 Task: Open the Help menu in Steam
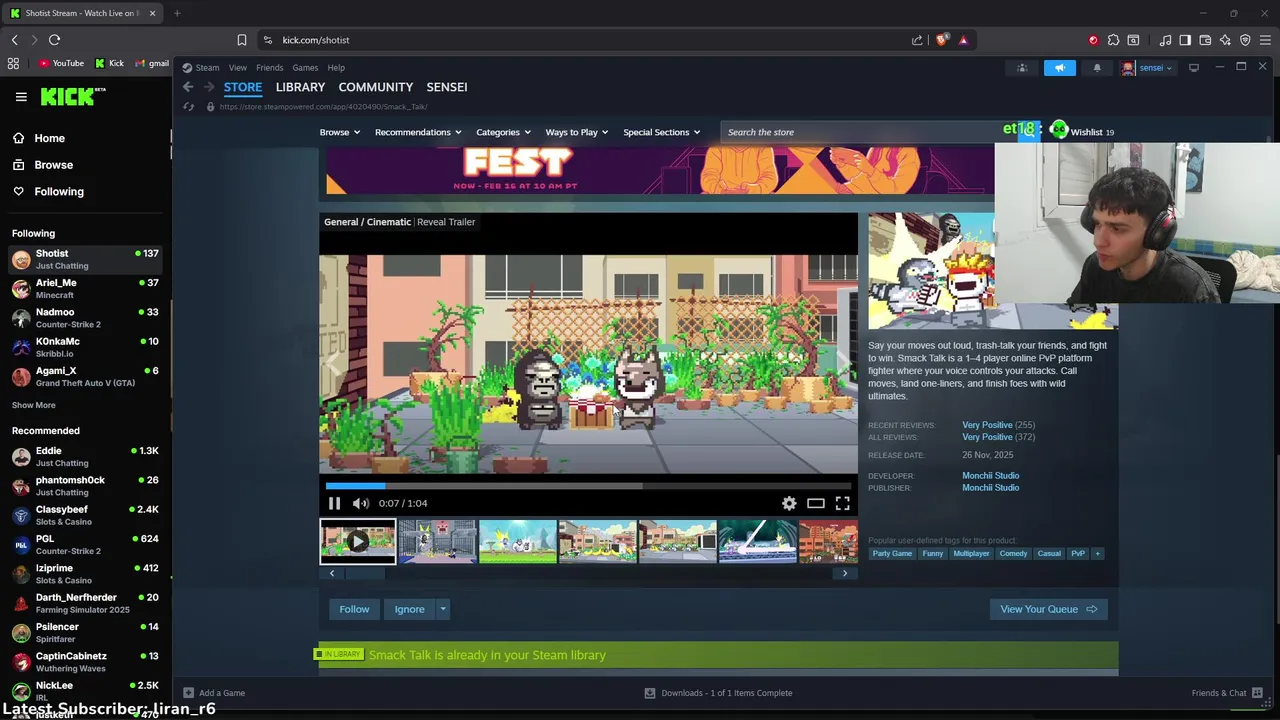pyautogui.click(x=336, y=68)
